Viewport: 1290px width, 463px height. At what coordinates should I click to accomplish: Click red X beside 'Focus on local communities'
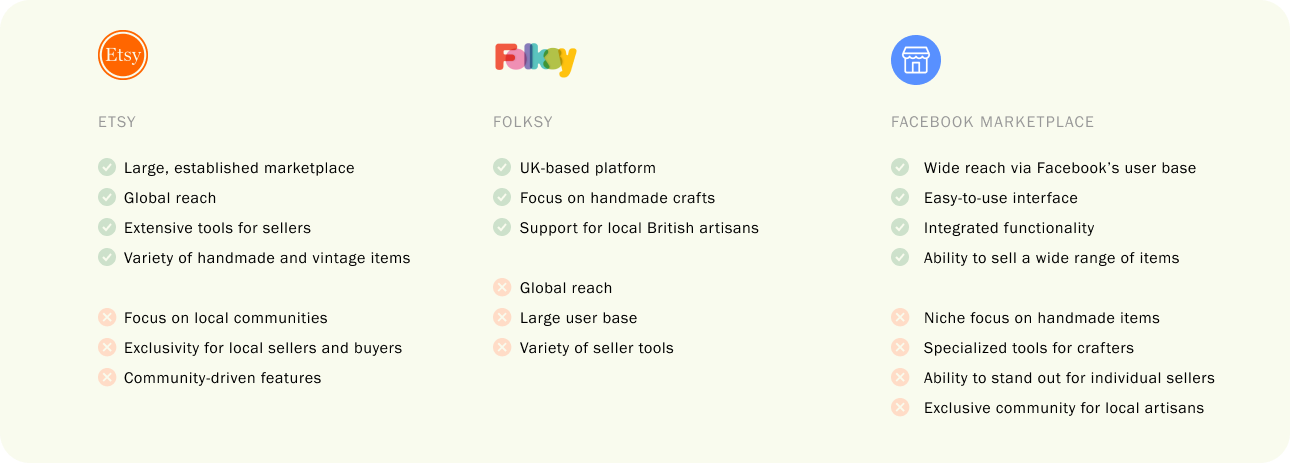[x=107, y=317]
